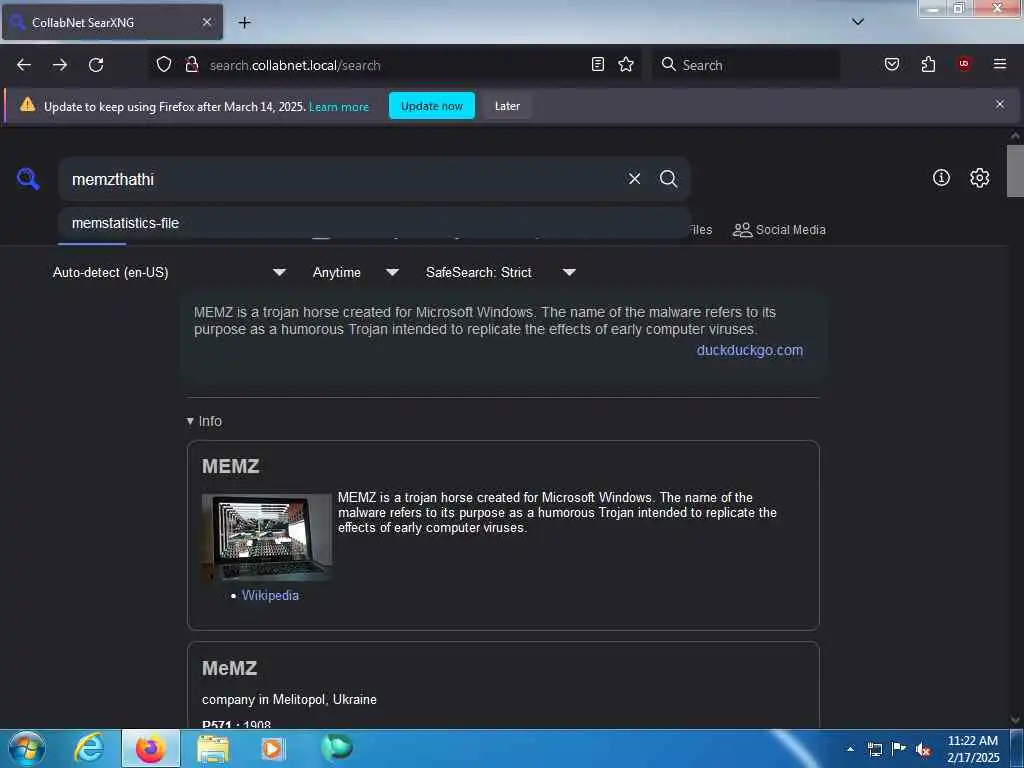Click the MEMZ laptop thumbnail image
The width and height of the screenshot is (1024, 768).
(266, 537)
